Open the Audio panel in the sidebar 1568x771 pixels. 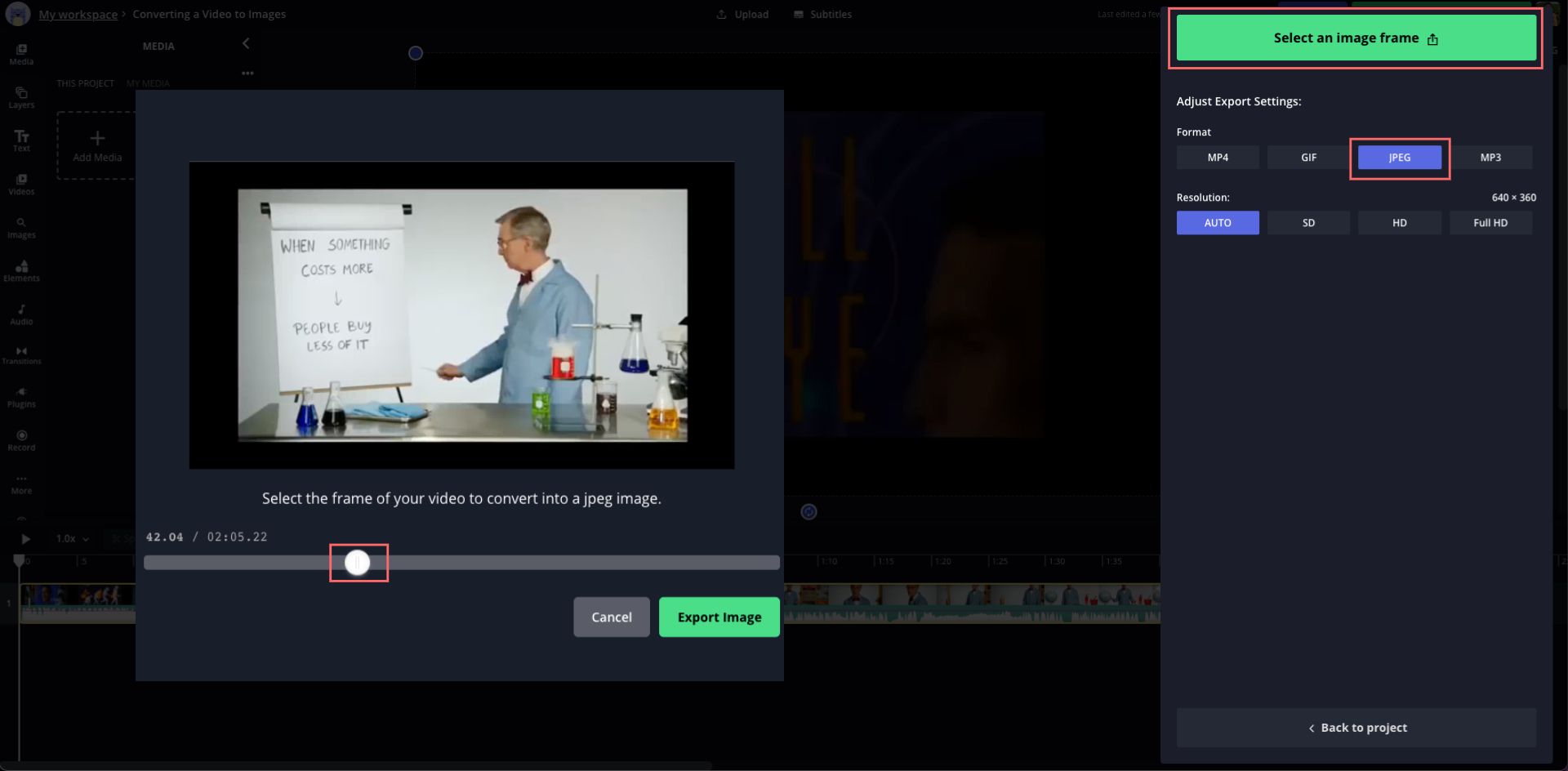coord(21,314)
